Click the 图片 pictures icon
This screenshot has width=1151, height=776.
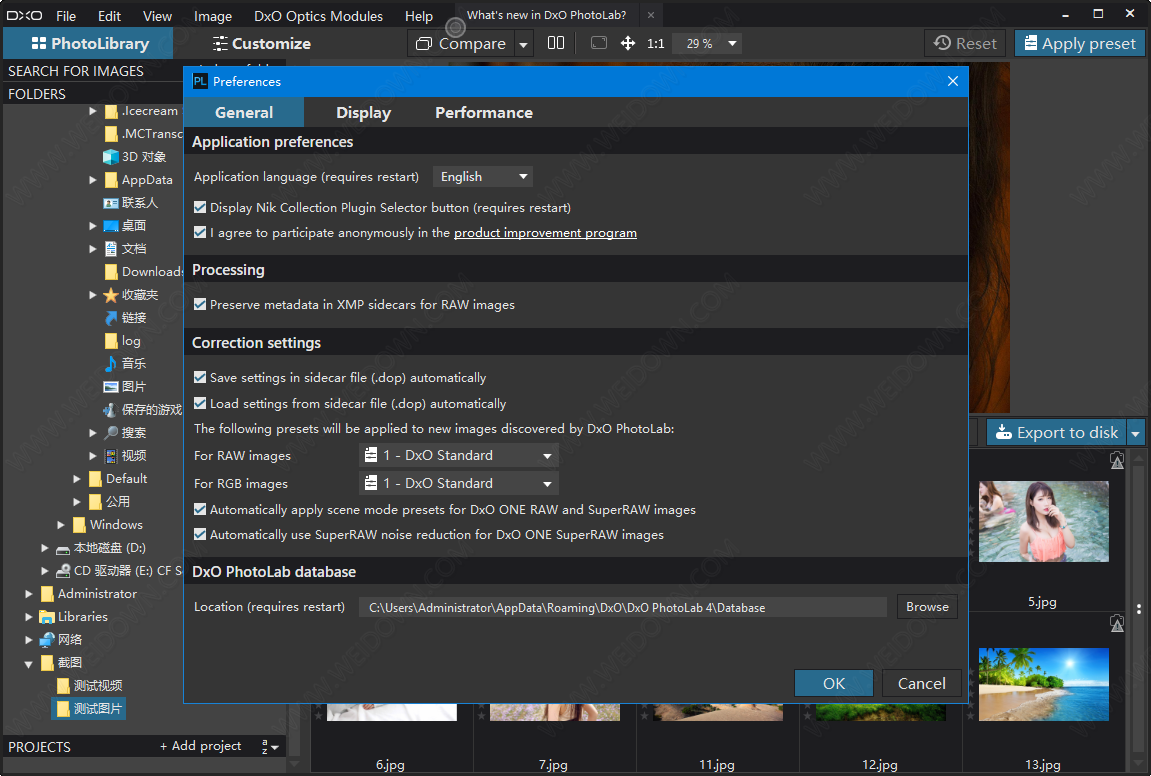tap(111, 387)
